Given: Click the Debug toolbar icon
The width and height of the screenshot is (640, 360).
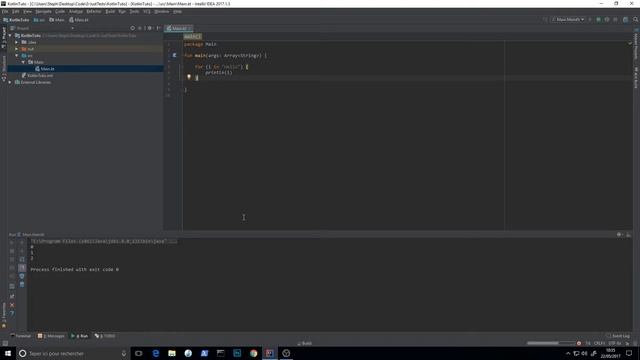Looking at the screenshot, I should tap(607, 19).
